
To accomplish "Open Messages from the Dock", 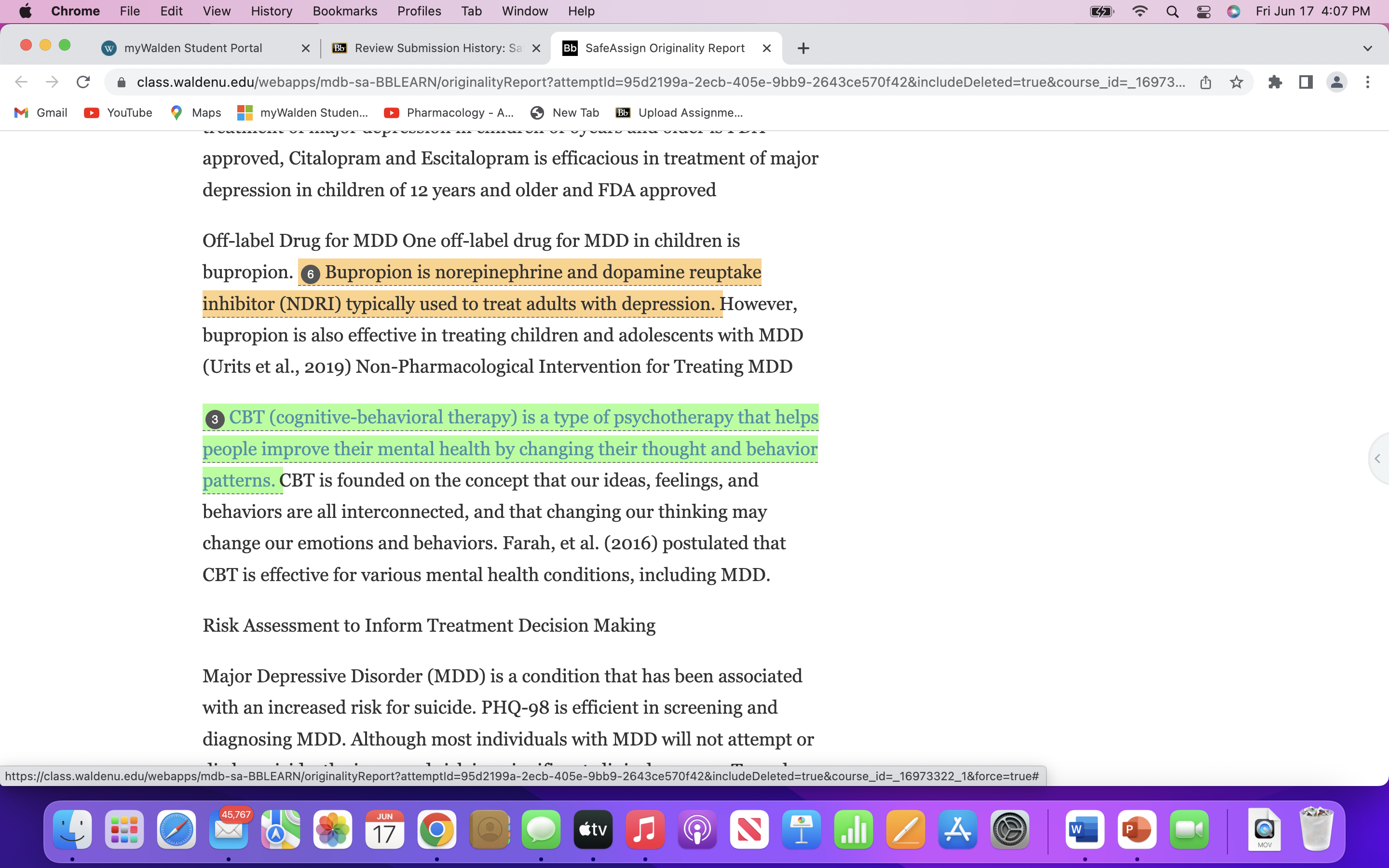I will (541, 829).
